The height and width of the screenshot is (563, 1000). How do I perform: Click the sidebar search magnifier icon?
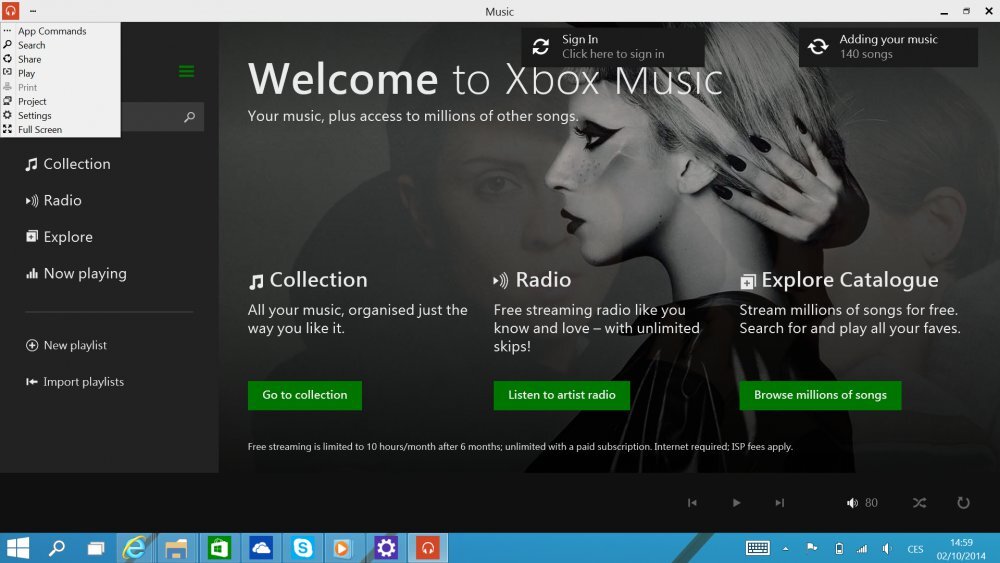click(189, 117)
